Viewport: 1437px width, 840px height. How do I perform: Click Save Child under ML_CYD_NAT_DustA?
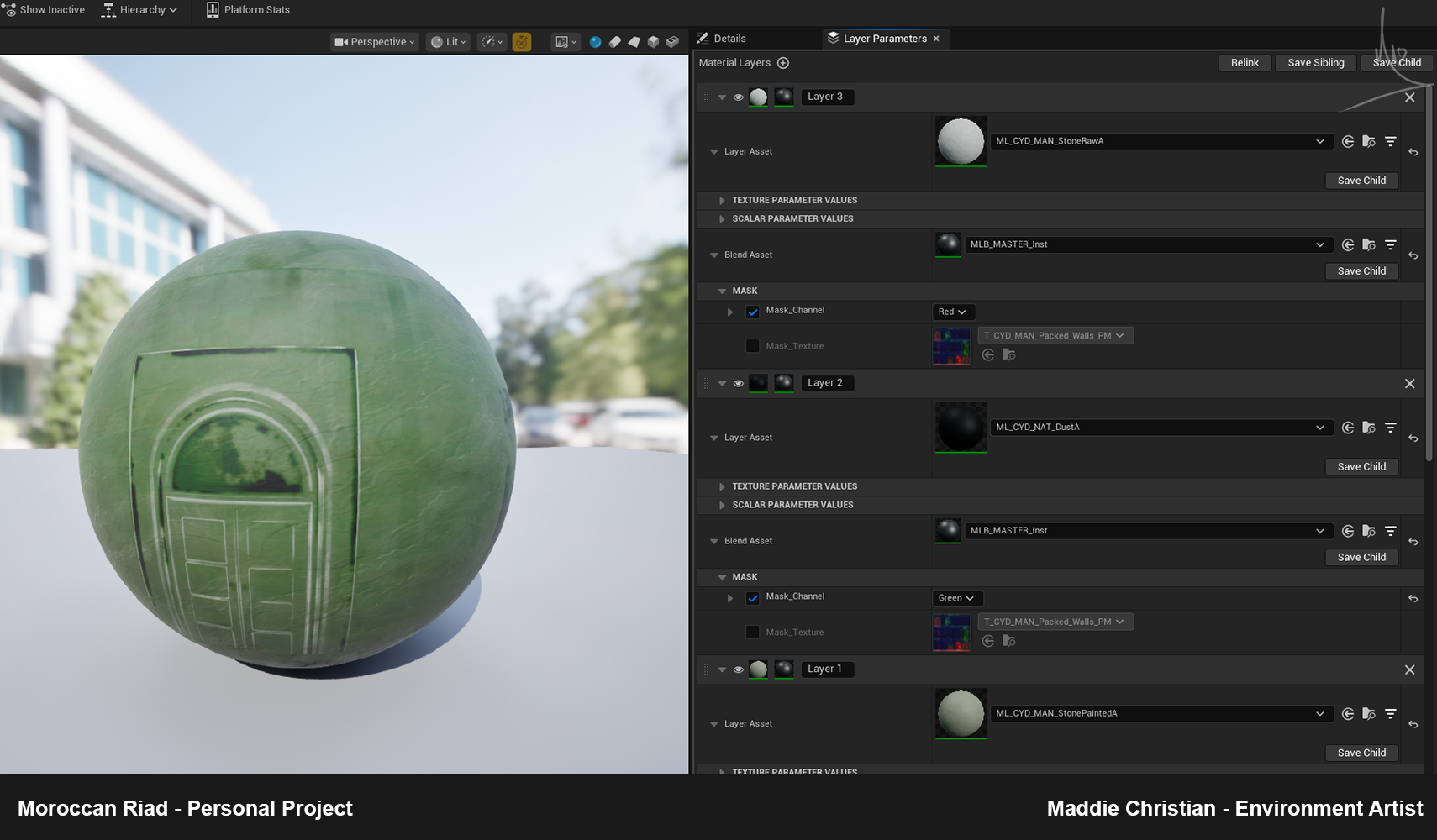(1361, 467)
